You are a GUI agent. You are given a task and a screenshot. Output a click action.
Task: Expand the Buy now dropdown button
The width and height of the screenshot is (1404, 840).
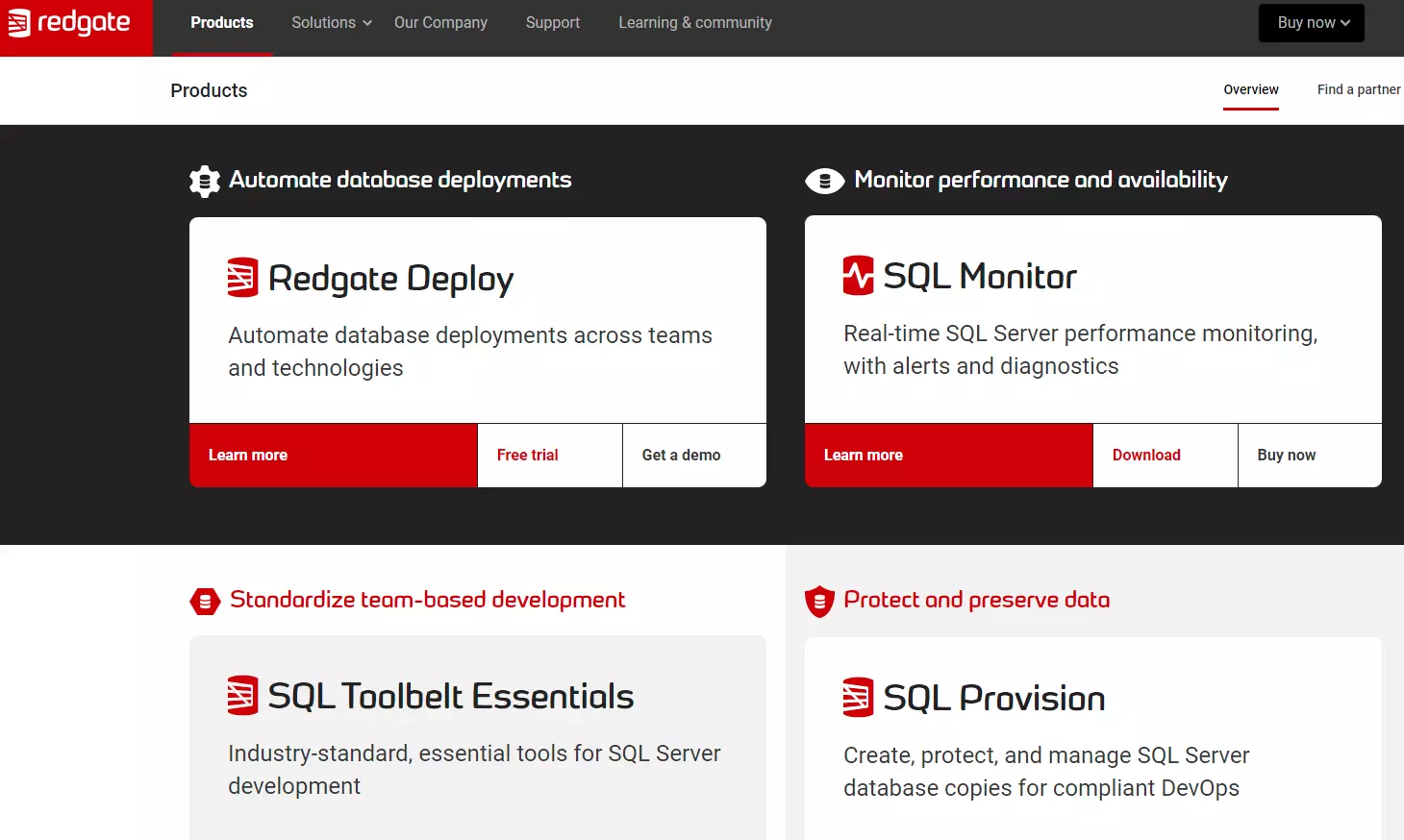pos(1312,23)
